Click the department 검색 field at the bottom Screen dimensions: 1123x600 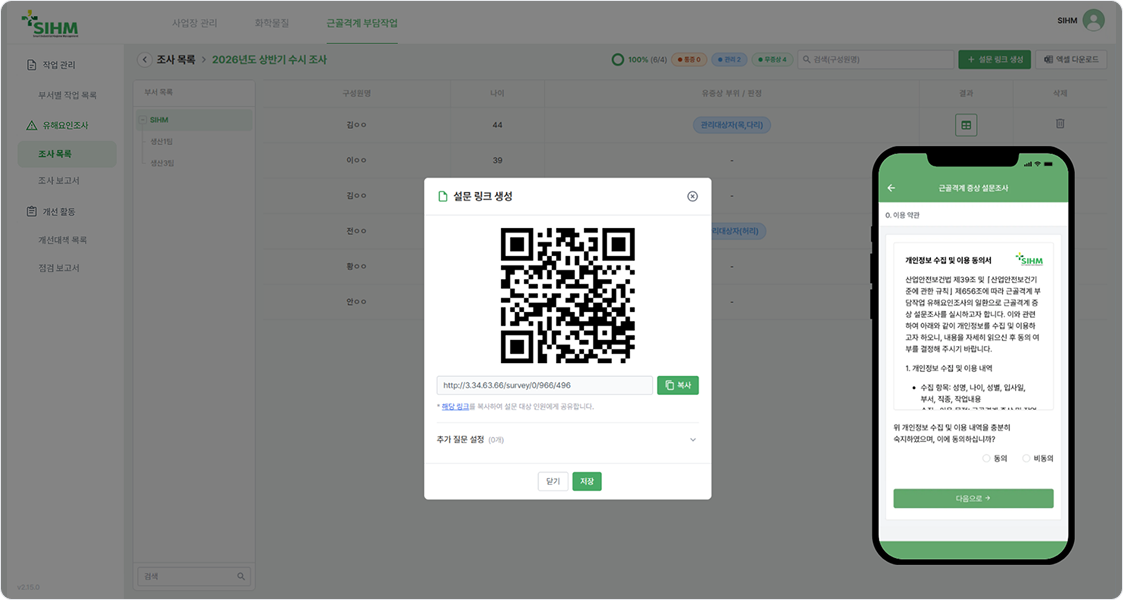pos(193,576)
